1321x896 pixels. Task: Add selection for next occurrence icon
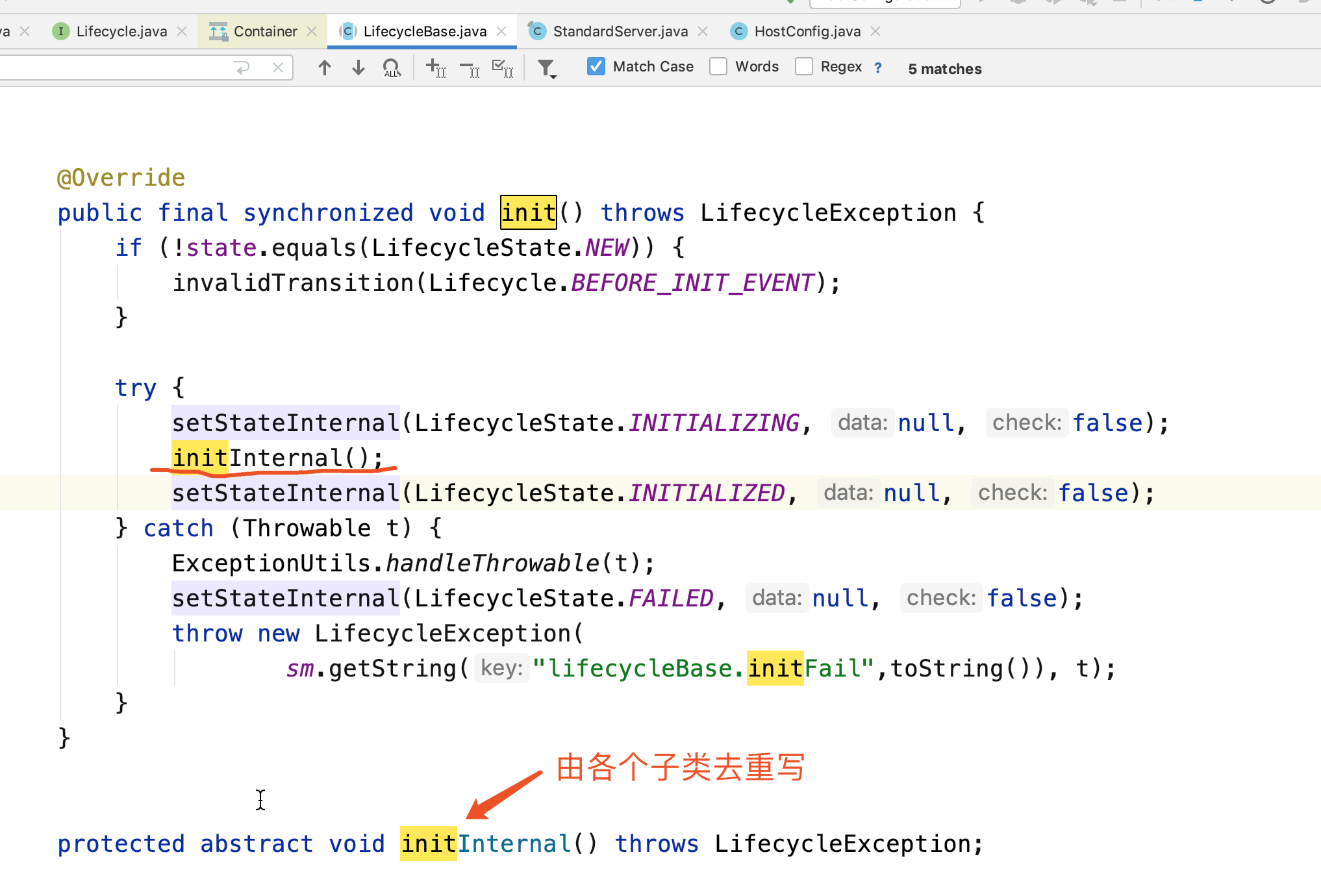pos(435,68)
